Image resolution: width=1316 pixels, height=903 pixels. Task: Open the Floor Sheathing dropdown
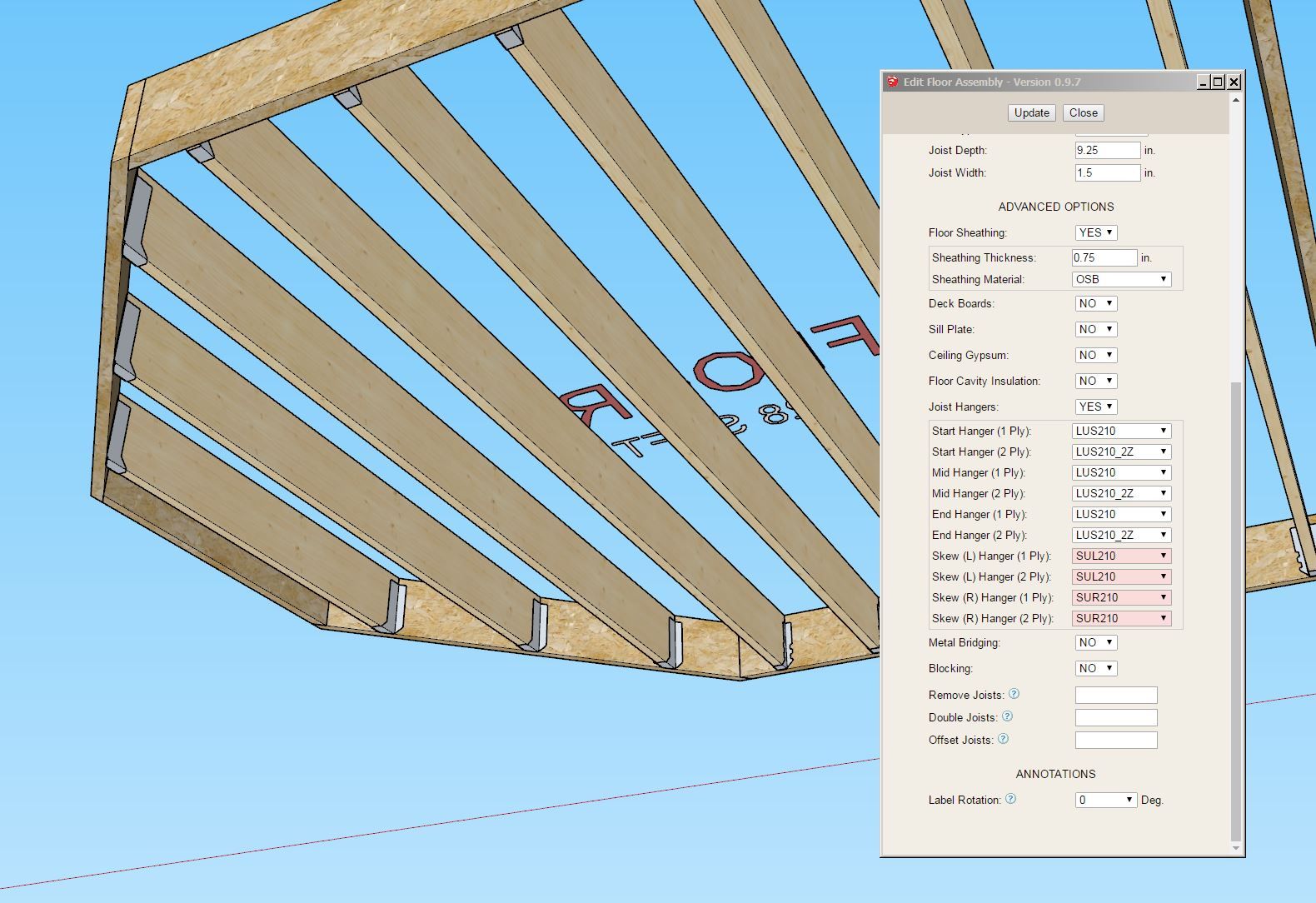point(1096,232)
